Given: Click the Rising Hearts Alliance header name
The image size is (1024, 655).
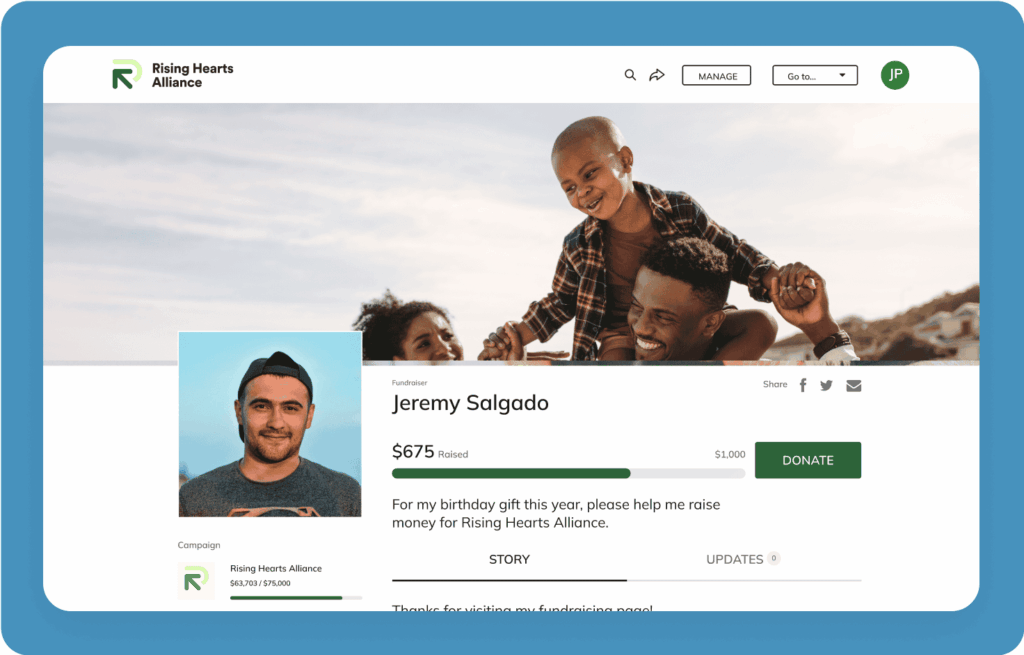Looking at the screenshot, I should click(193, 75).
